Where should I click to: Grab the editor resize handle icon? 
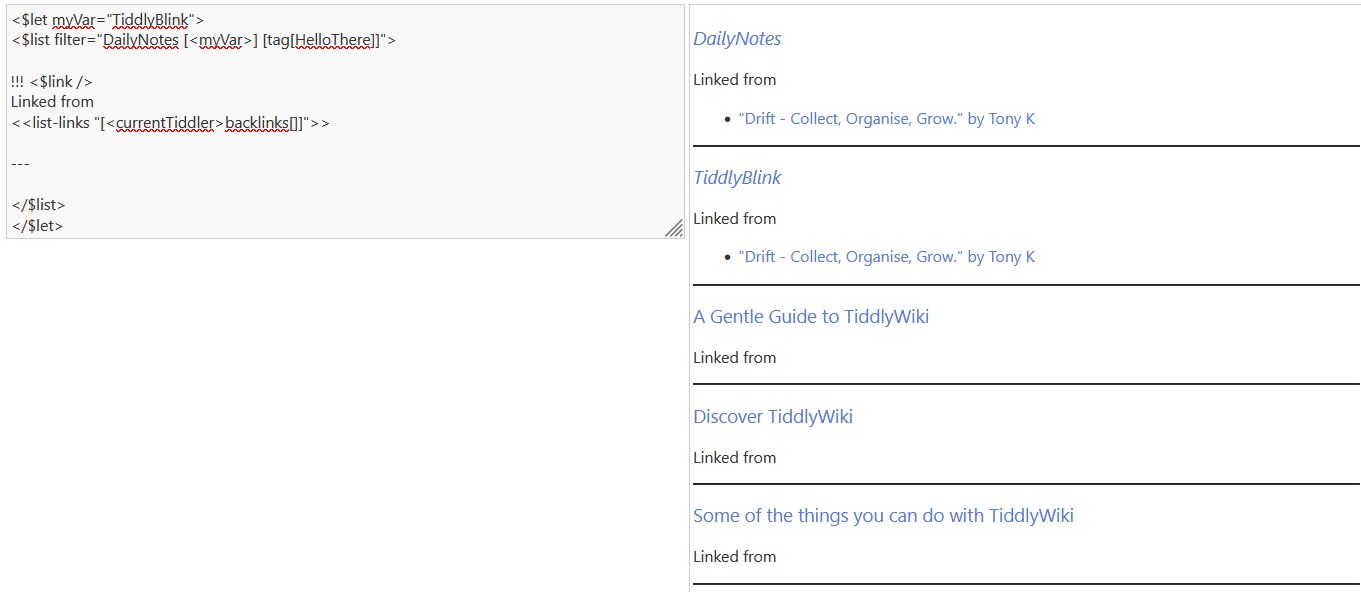click(x=674, y=228)
